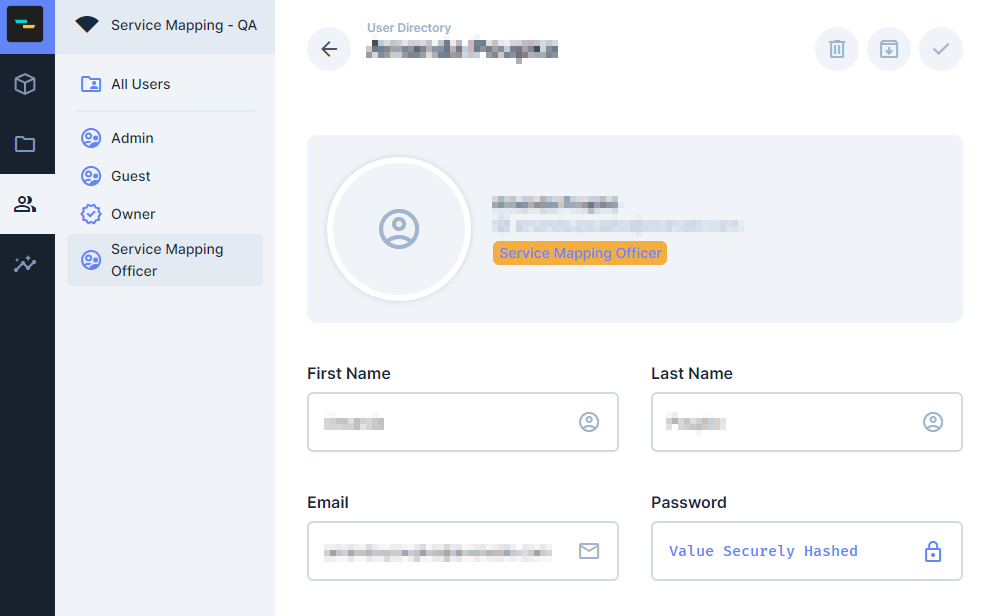The width and height of the screenshot is (981, 616).
Task: Click the checkmark save button
Action: coord(941,49)
